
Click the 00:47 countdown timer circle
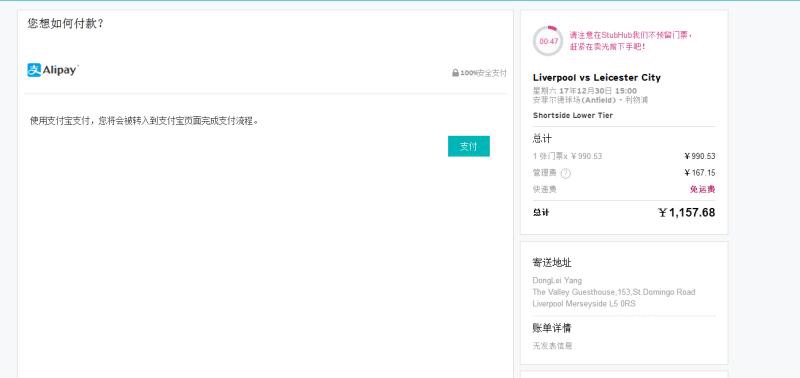[x=548, y=41]
